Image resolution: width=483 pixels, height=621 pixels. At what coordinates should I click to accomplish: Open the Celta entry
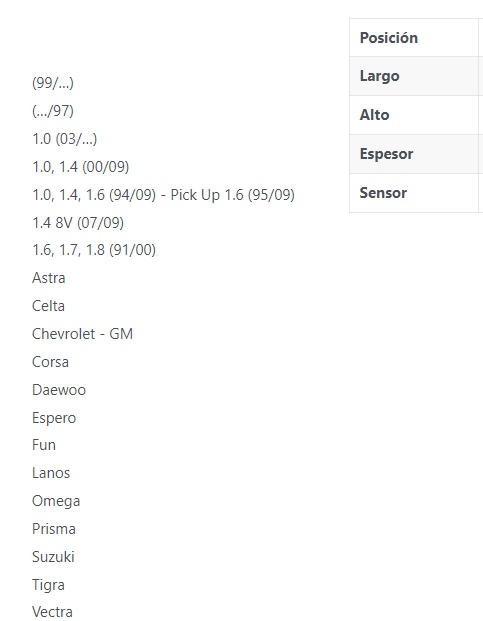[x=48, y=306]
